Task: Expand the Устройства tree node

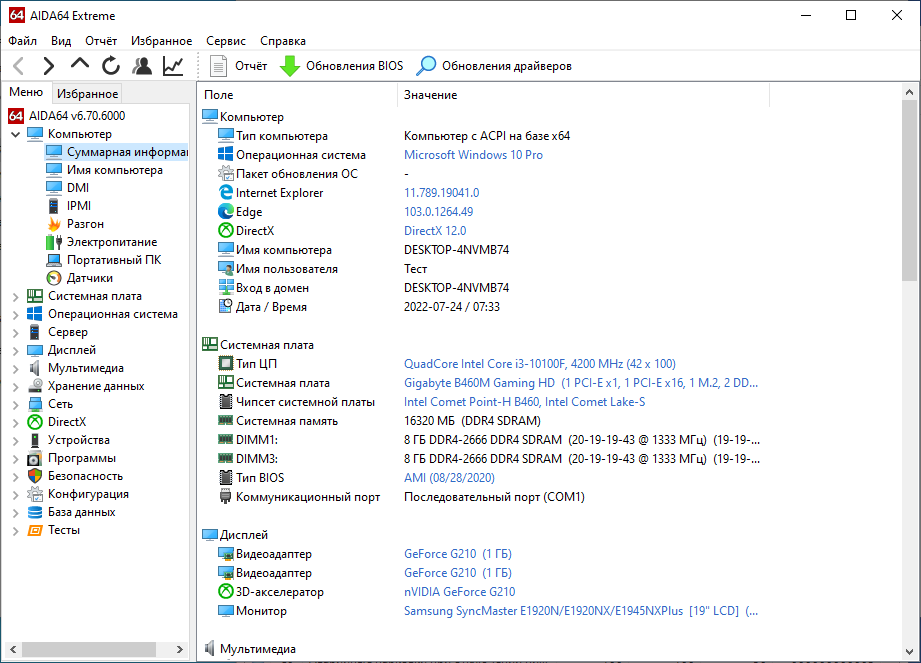Action: pos(15,440)
